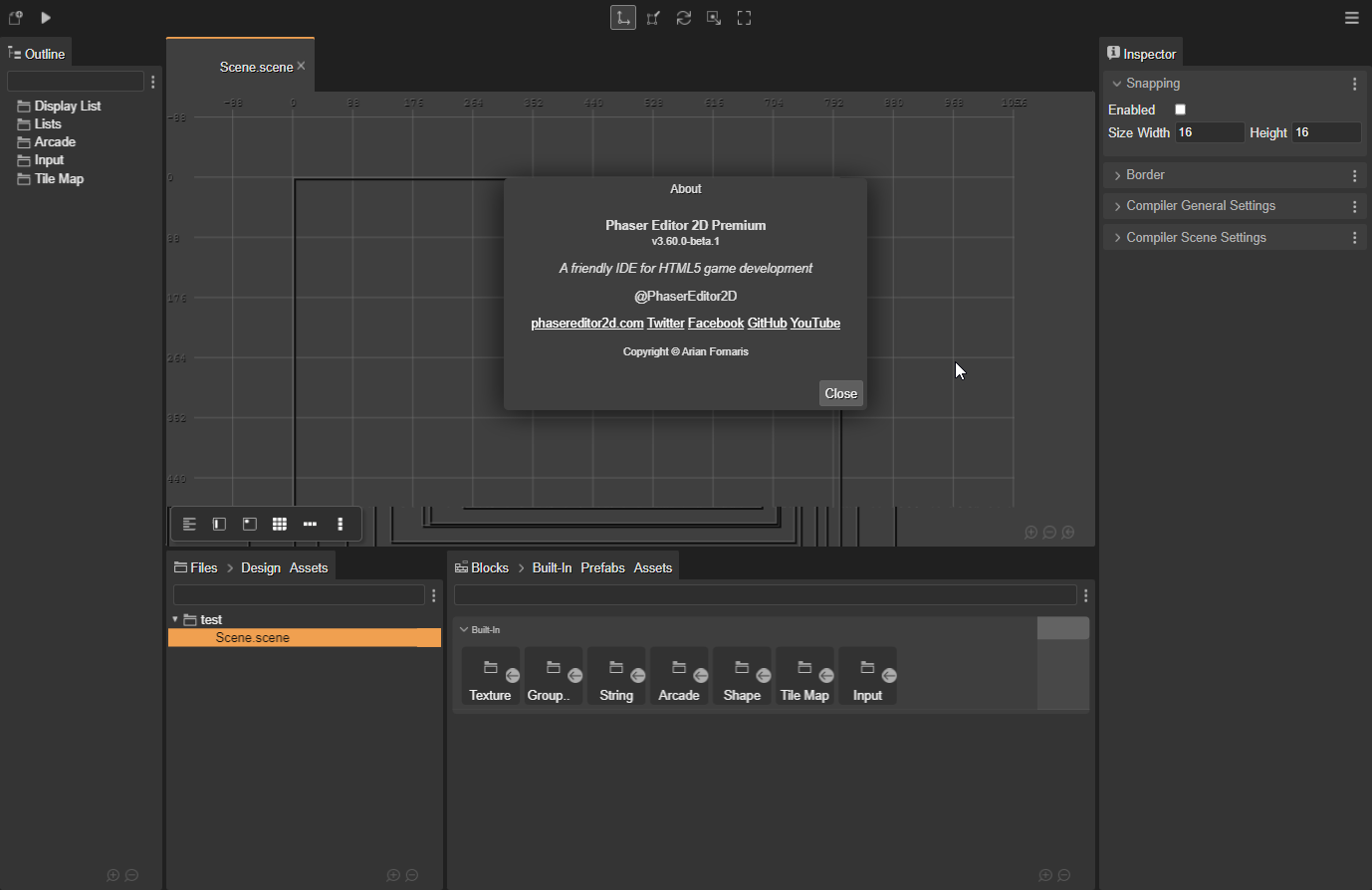Activate the Rotate tool
1372x890 pixels.
(x=683, y=17)
